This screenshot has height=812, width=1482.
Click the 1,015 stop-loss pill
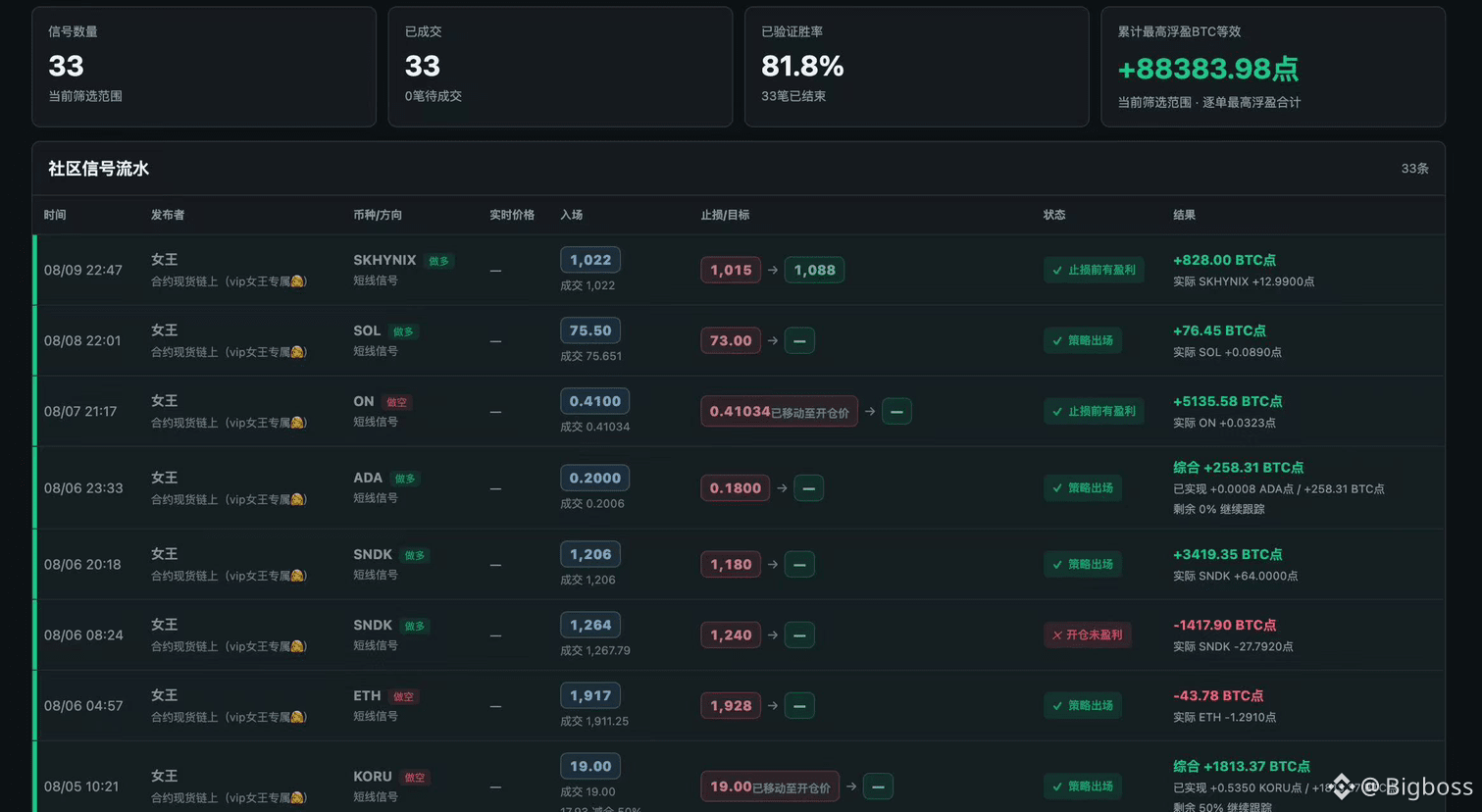pos(731,270)
